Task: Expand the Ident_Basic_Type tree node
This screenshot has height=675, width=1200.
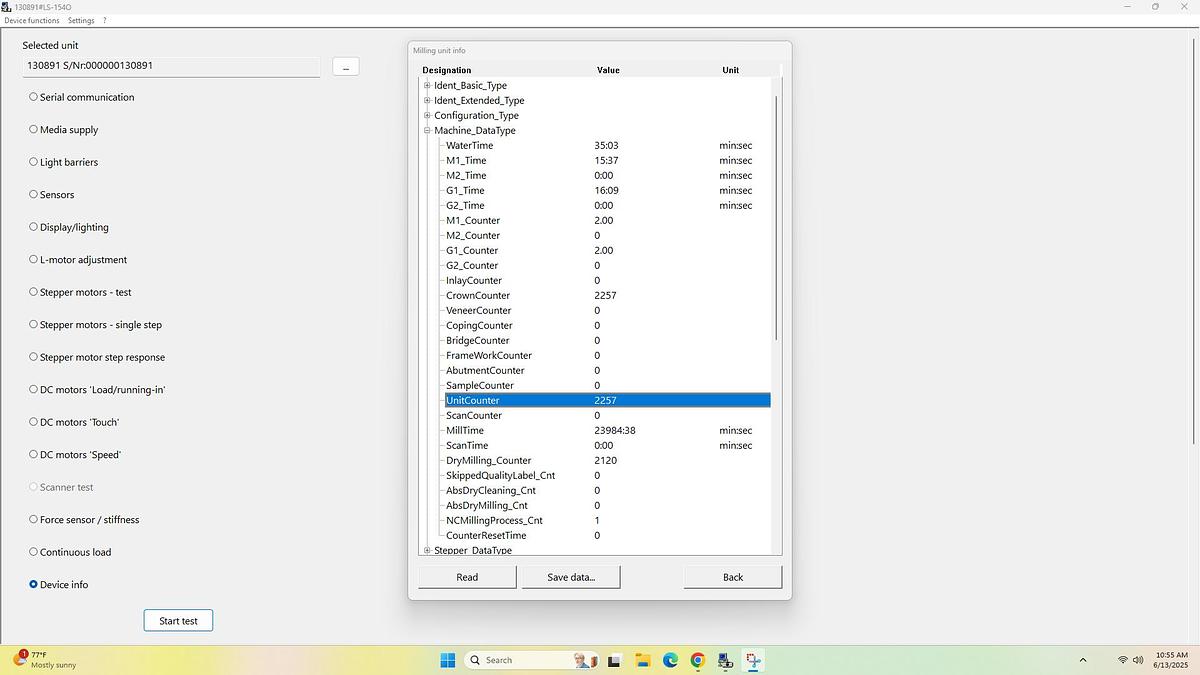Action: click(x=427, y=86)
